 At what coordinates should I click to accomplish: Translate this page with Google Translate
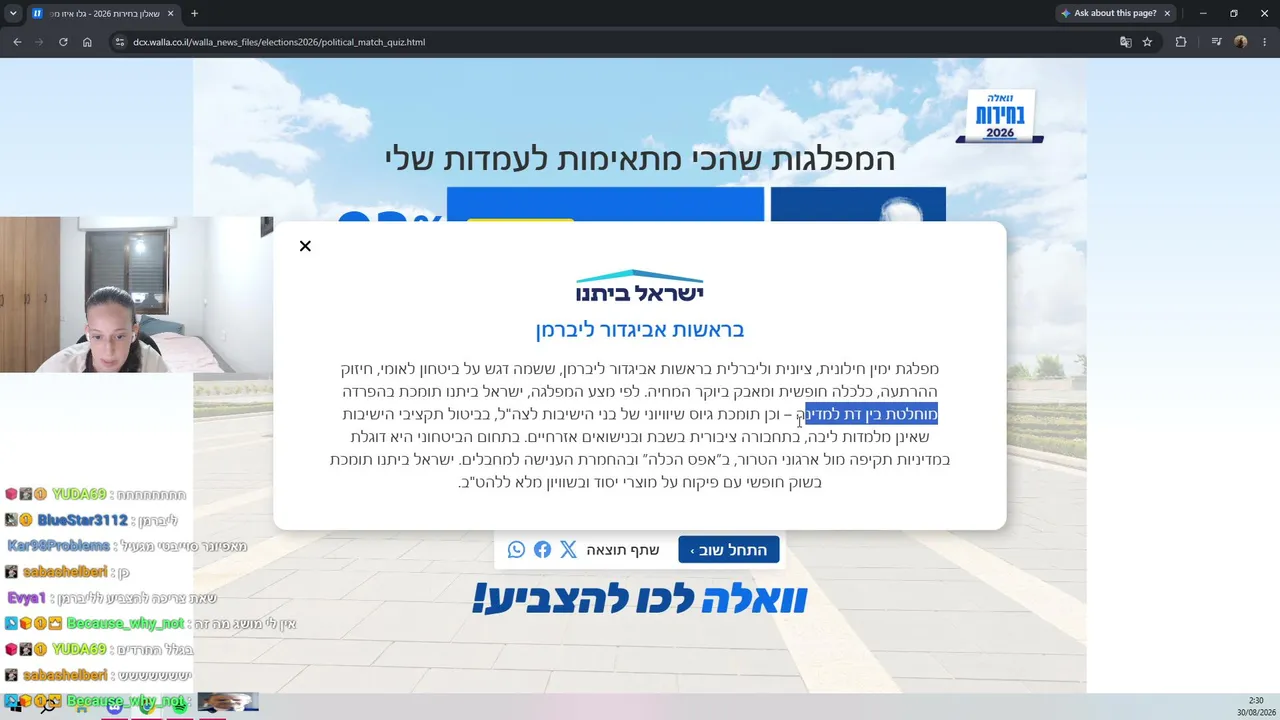point(1125,42)
